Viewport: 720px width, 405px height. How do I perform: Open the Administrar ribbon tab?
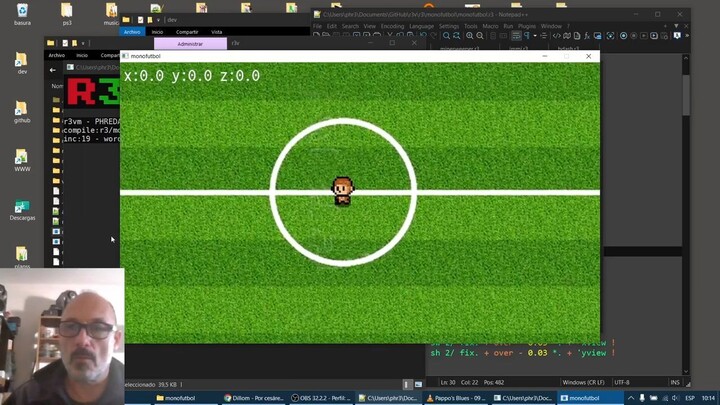tap(190, 44)
